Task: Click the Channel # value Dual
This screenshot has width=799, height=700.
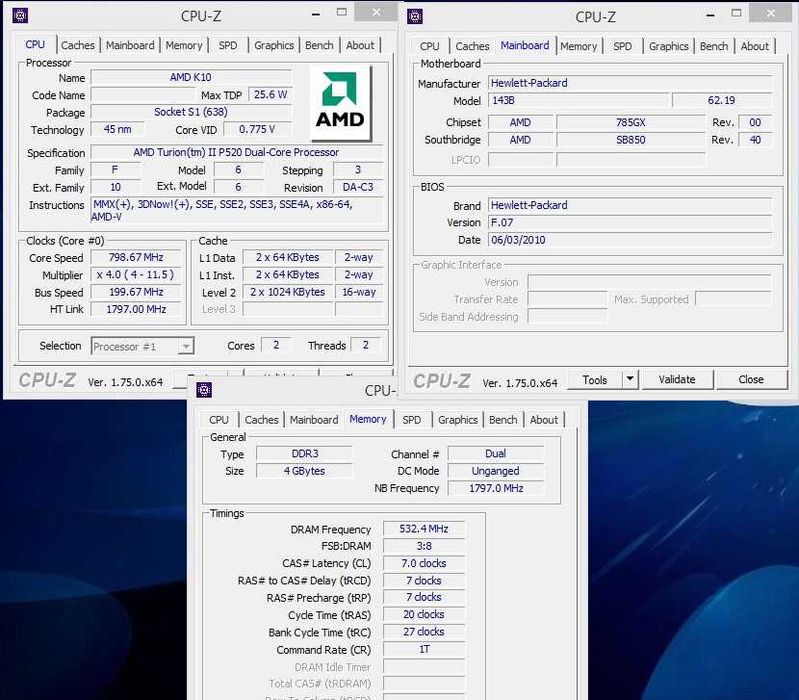Action: tap(496, 453)
